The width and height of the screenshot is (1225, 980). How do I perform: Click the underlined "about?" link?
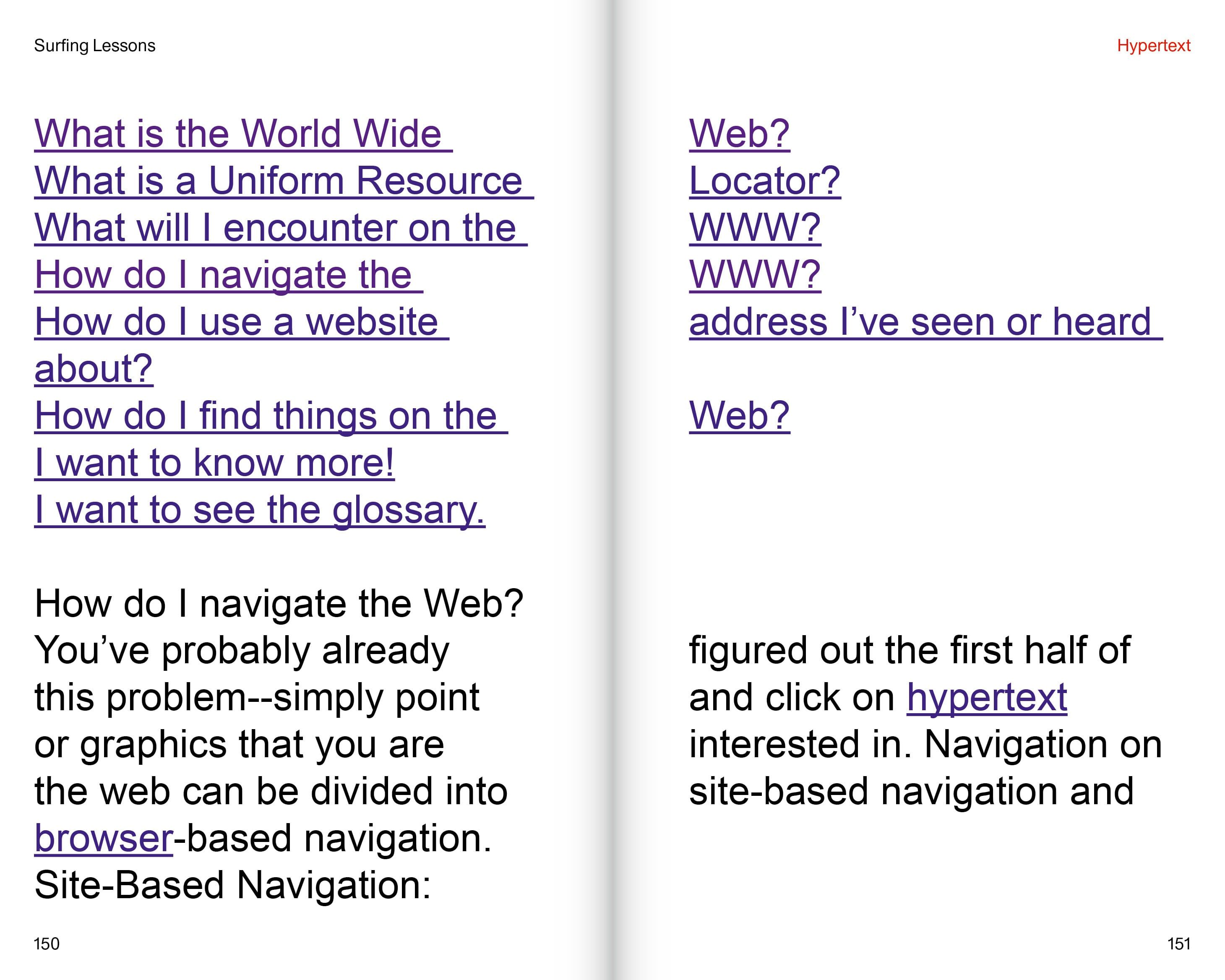click(94, 369)
